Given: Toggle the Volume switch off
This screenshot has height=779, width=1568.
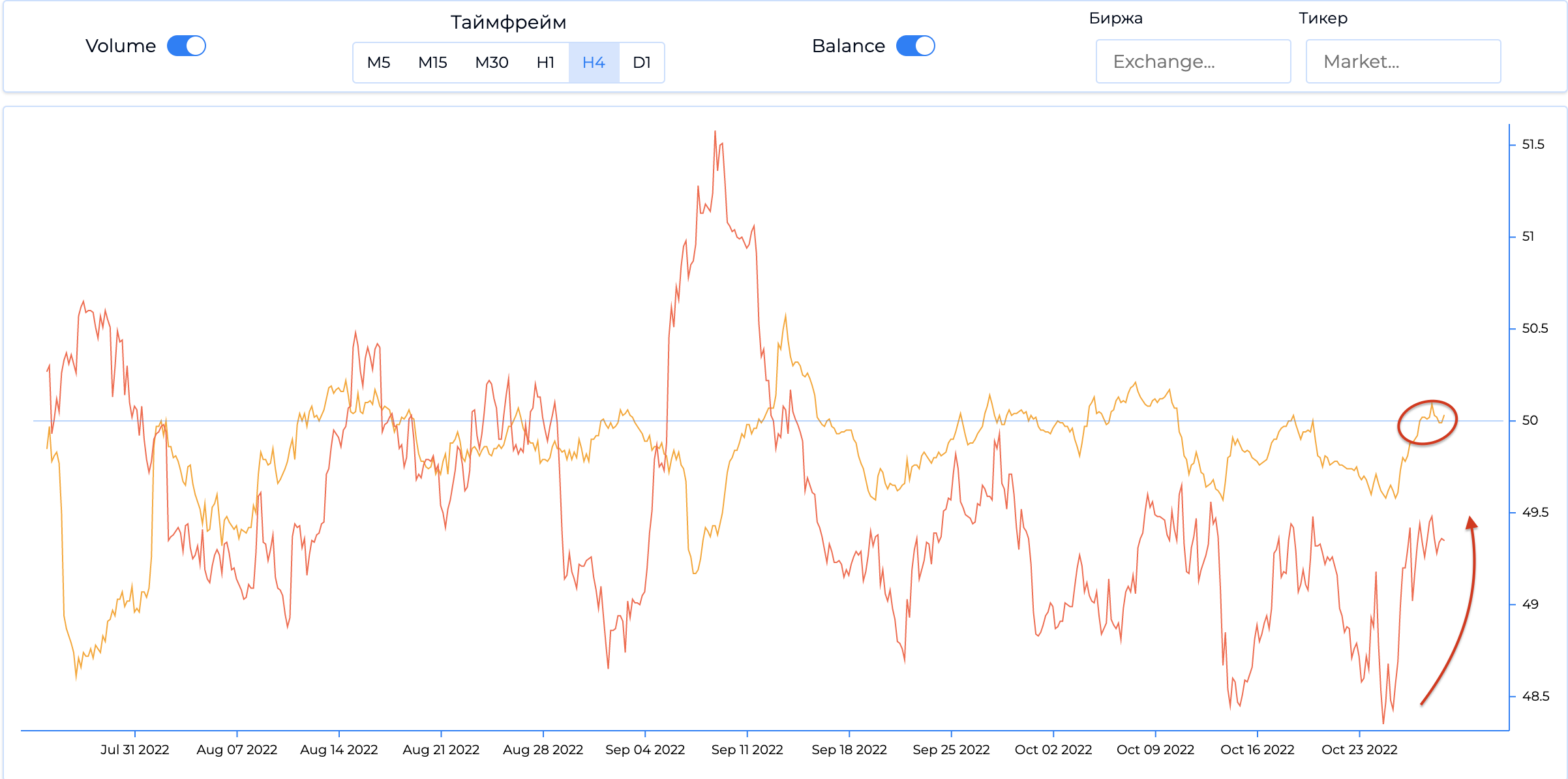Looking at the screenshot, I should click(187, 46).
